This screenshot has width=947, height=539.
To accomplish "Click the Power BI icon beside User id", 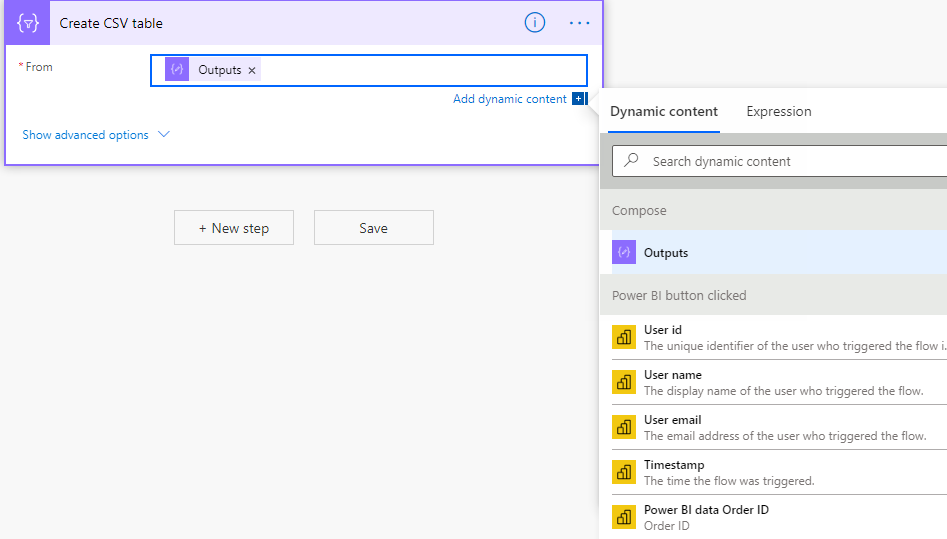I will pyautogui.click(x=624, y=338).
